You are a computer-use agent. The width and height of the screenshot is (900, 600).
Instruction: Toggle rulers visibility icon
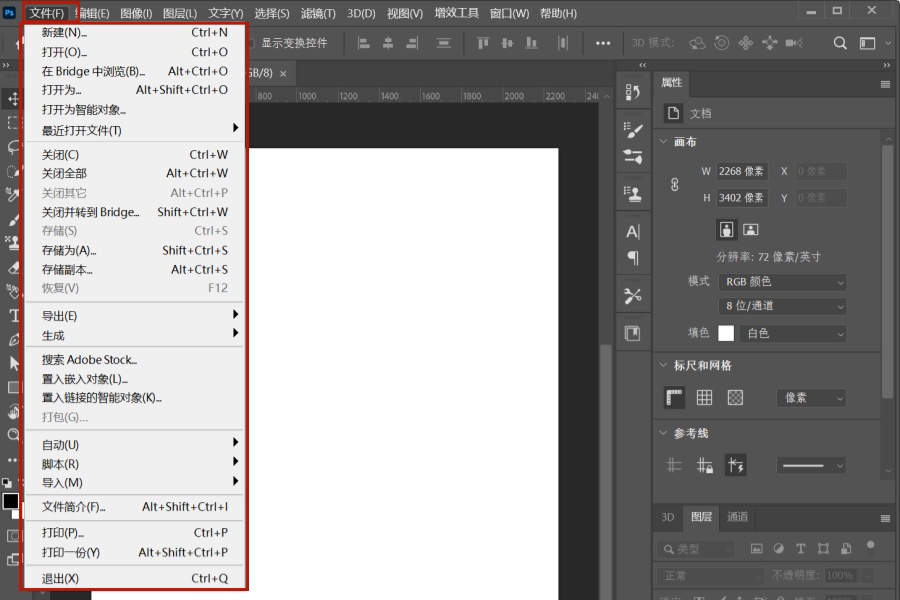(x=674, y=397)
